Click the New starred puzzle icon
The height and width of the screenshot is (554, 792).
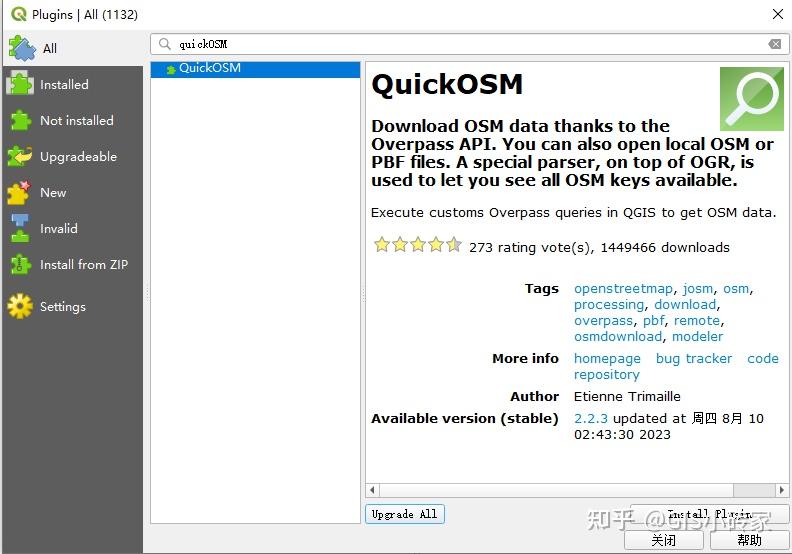coord(19,192)
